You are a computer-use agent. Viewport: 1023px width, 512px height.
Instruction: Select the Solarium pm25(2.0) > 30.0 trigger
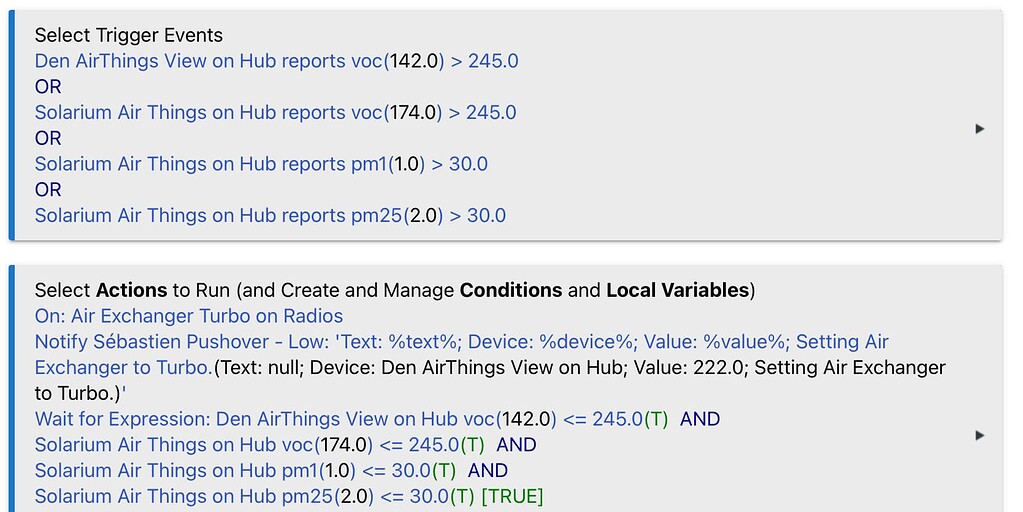270,215
